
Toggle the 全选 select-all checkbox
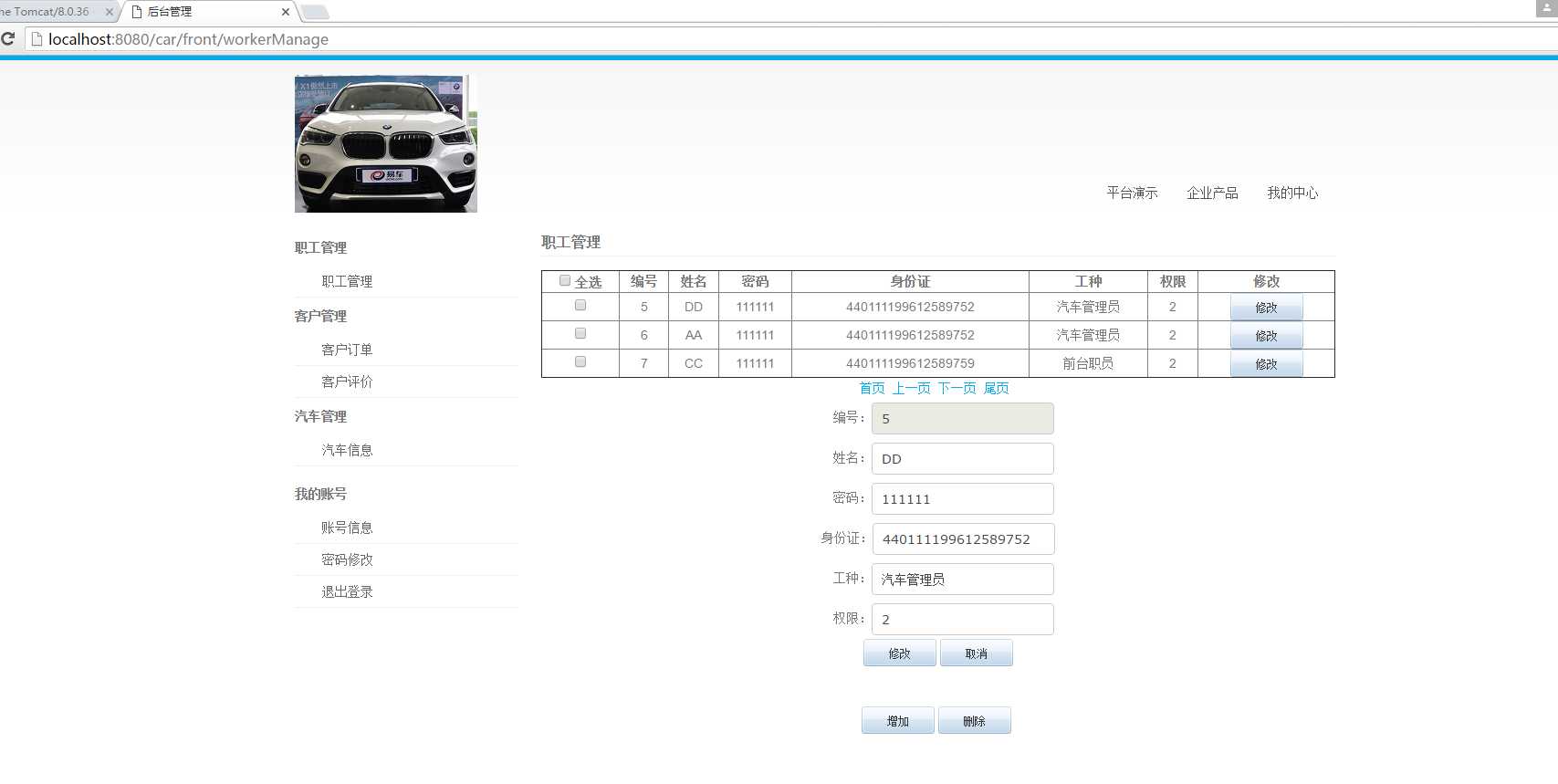pos(565,280)
